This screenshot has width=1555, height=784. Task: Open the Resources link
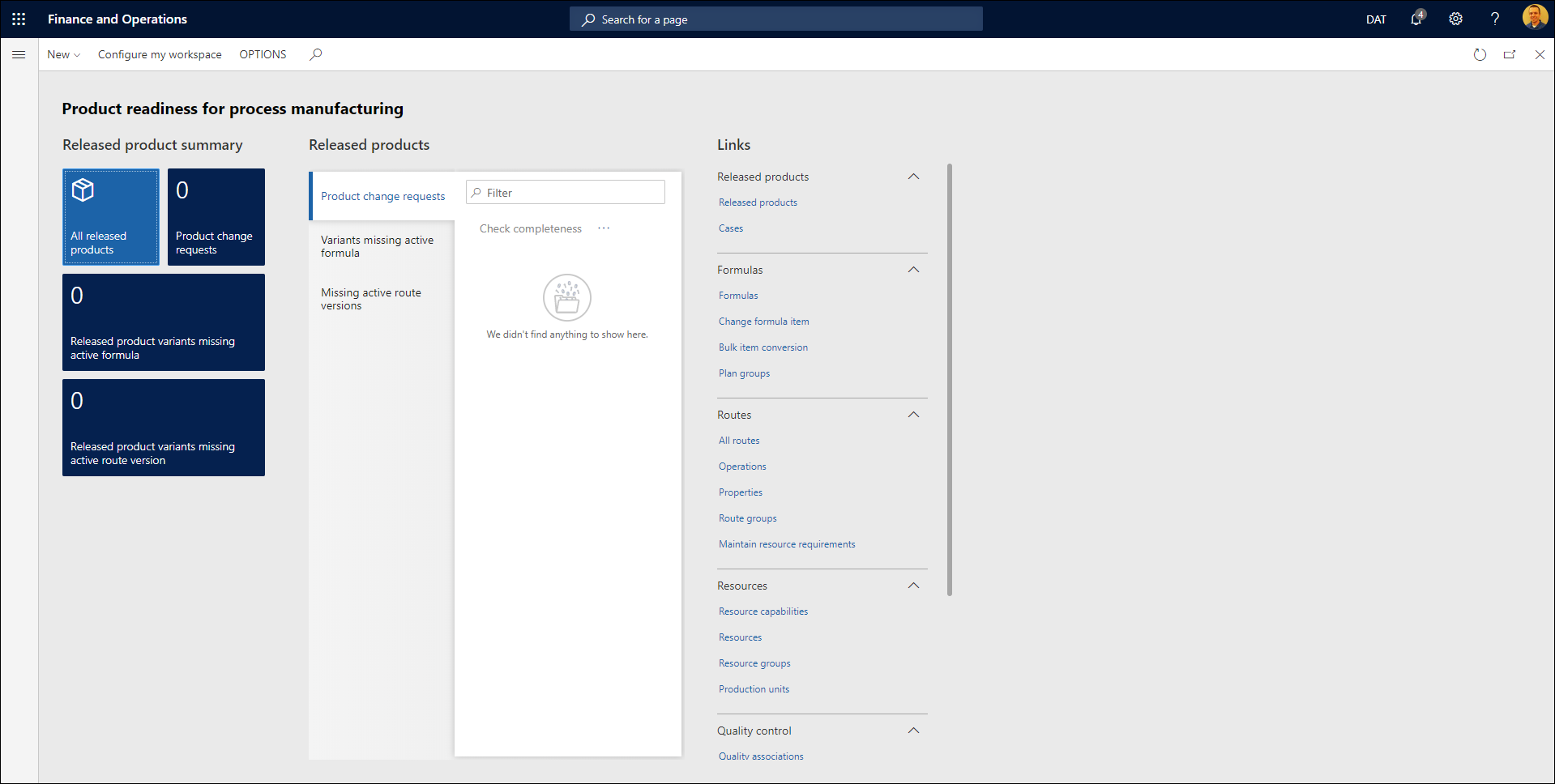pyautogui.click(x=740, y=637)
